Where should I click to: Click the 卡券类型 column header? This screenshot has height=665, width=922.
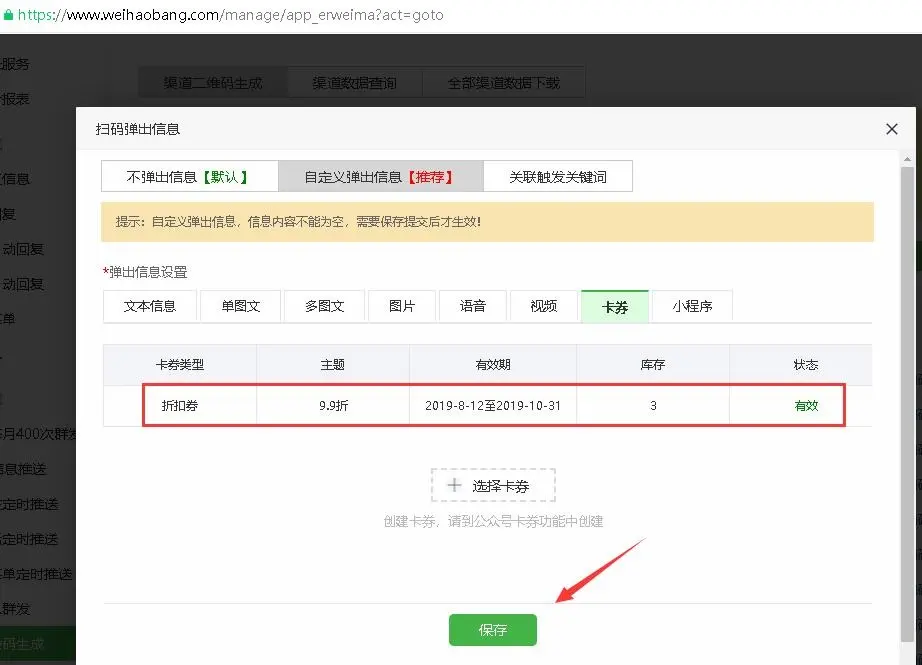pos(180,365)
